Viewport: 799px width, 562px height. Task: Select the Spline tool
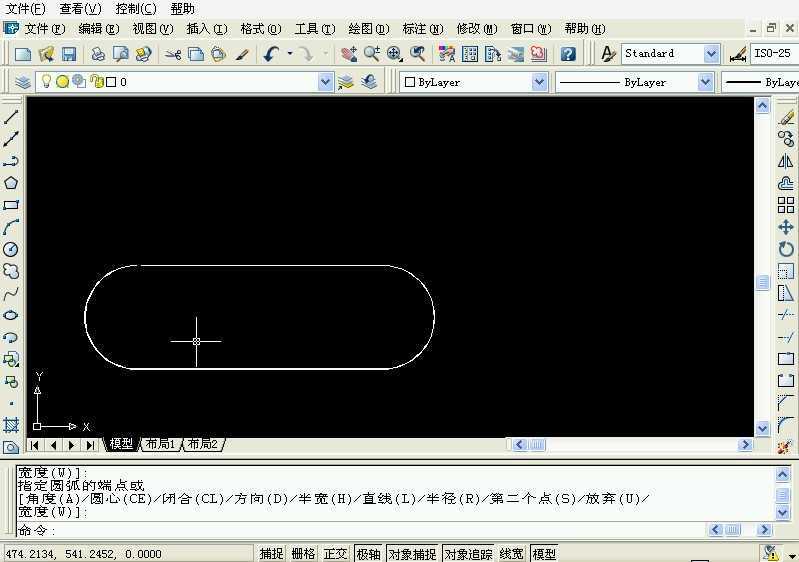pos(11,293)
